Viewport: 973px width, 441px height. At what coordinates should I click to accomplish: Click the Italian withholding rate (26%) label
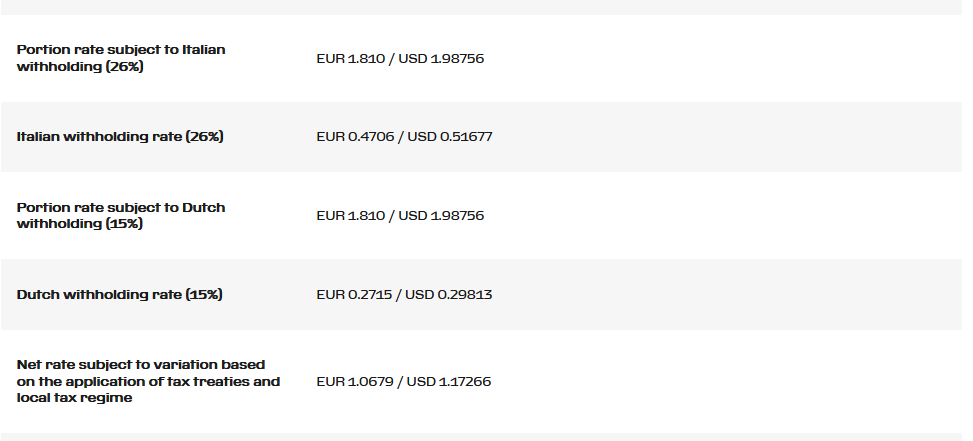point(120,136)
